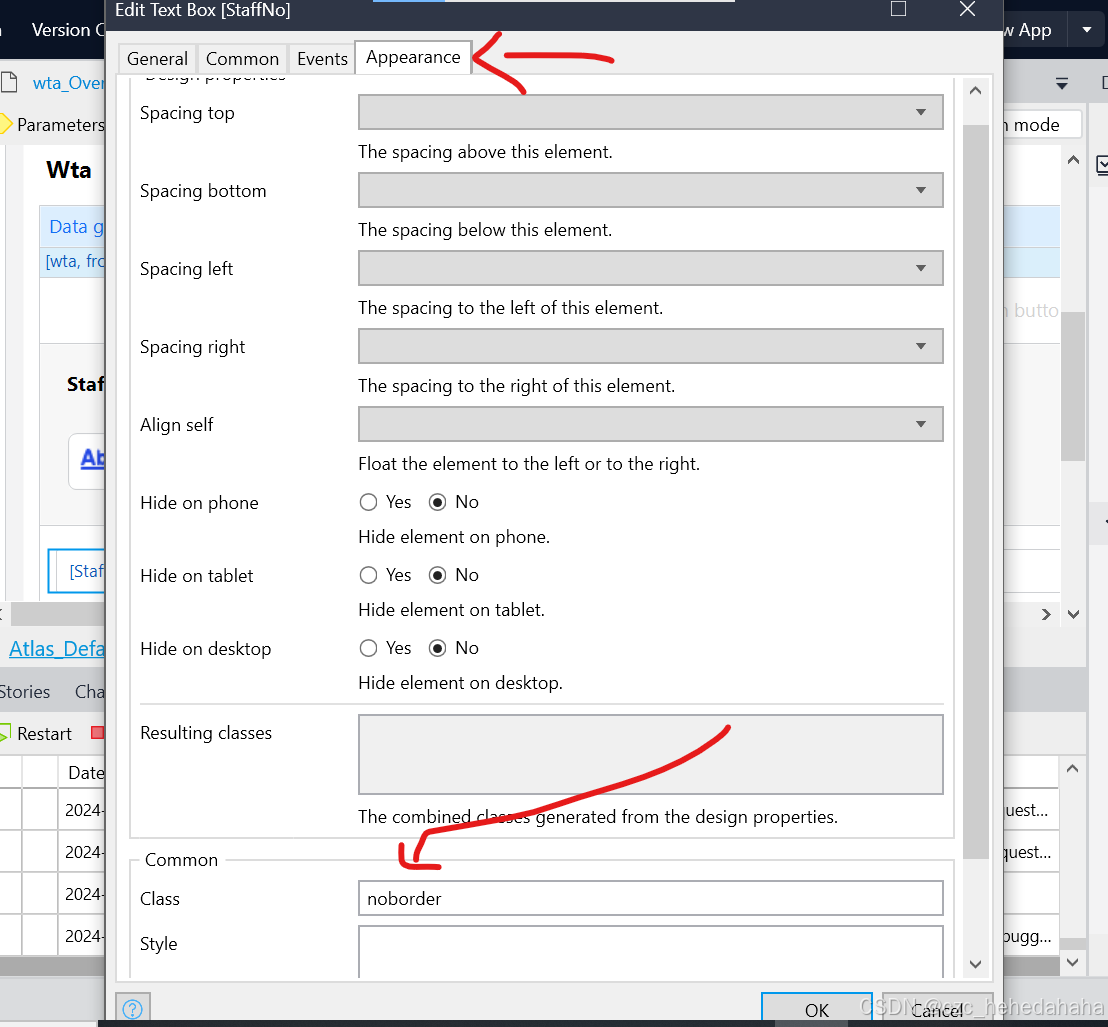Open the App dropdown arrow in top bar

[1086, 29]
